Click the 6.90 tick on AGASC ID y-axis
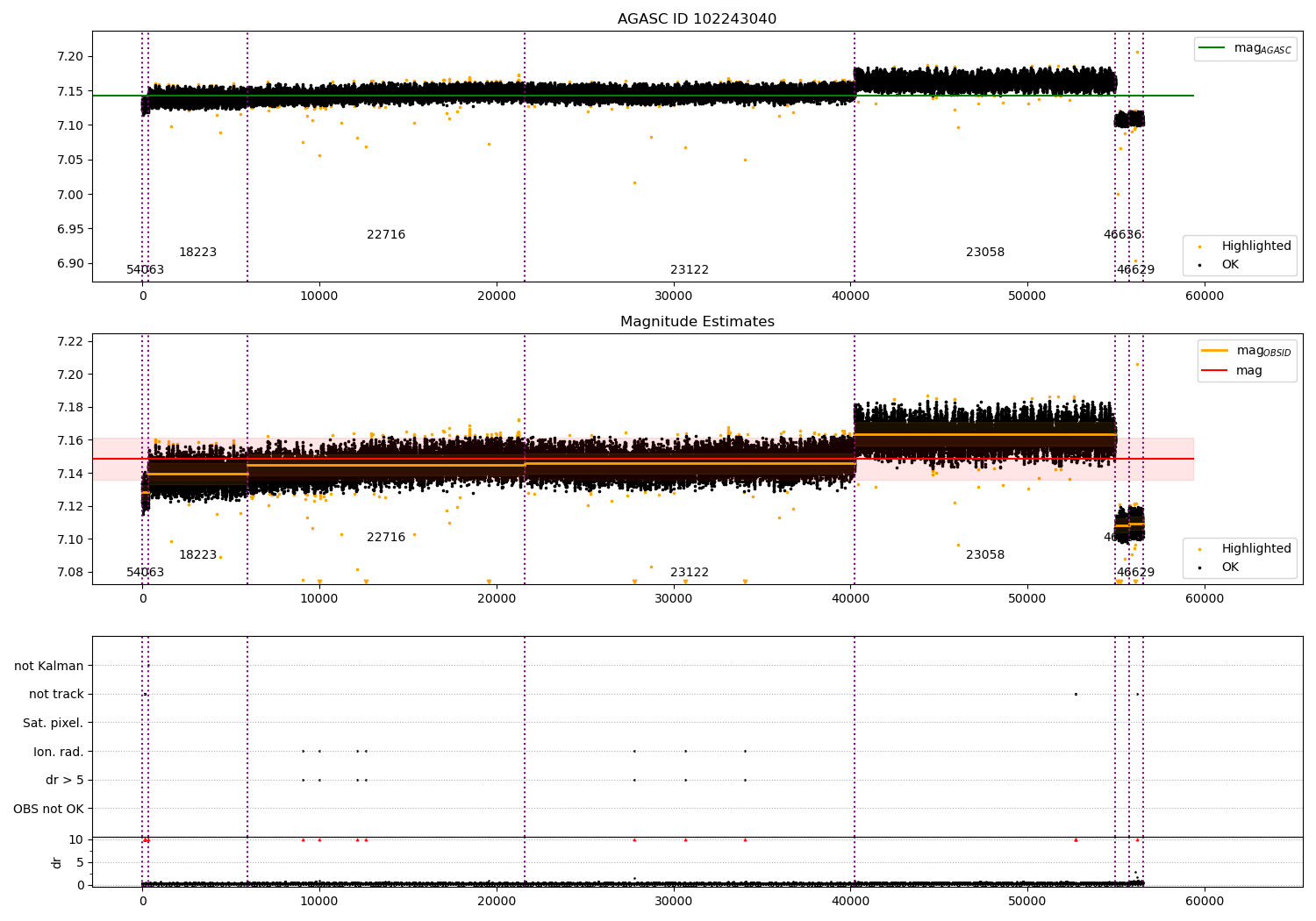This screenshot has height=921, width=1316. point(69,264)
